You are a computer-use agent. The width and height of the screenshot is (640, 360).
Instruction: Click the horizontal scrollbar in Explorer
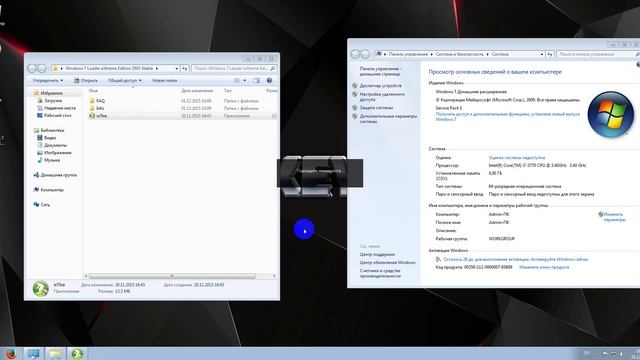tap(172, 276)
